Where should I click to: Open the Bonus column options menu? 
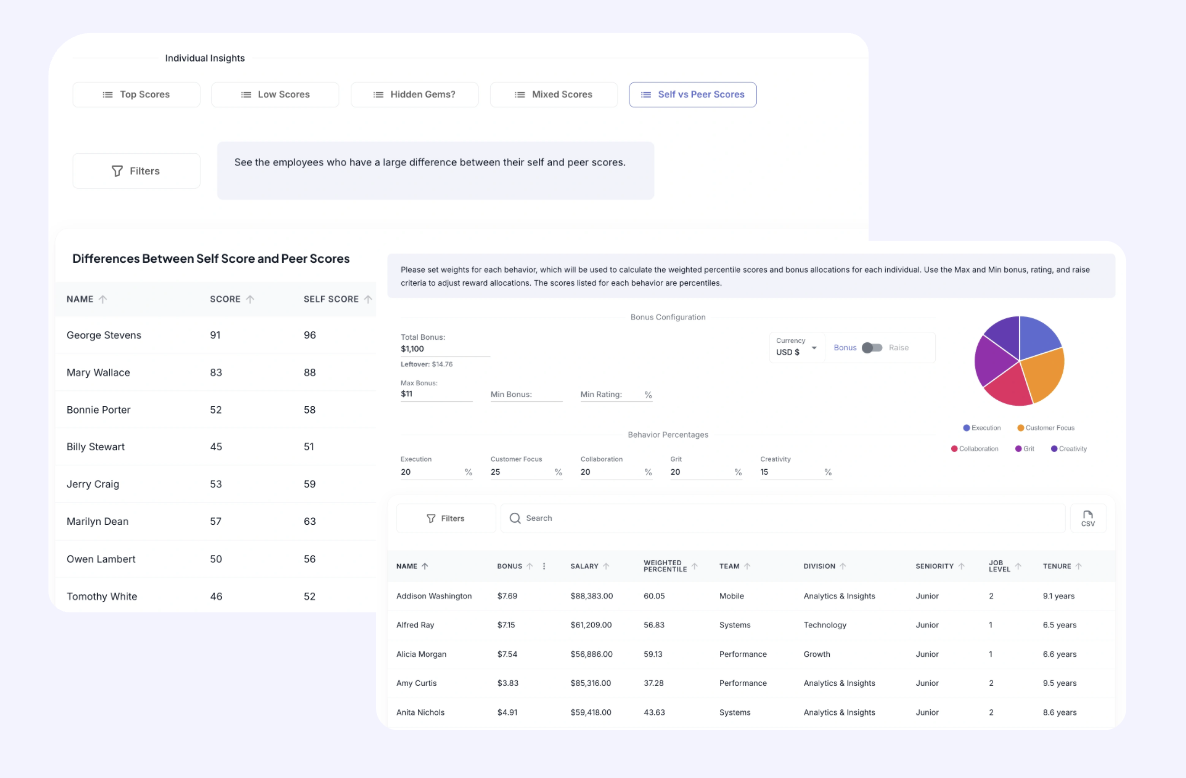[544, 566]
